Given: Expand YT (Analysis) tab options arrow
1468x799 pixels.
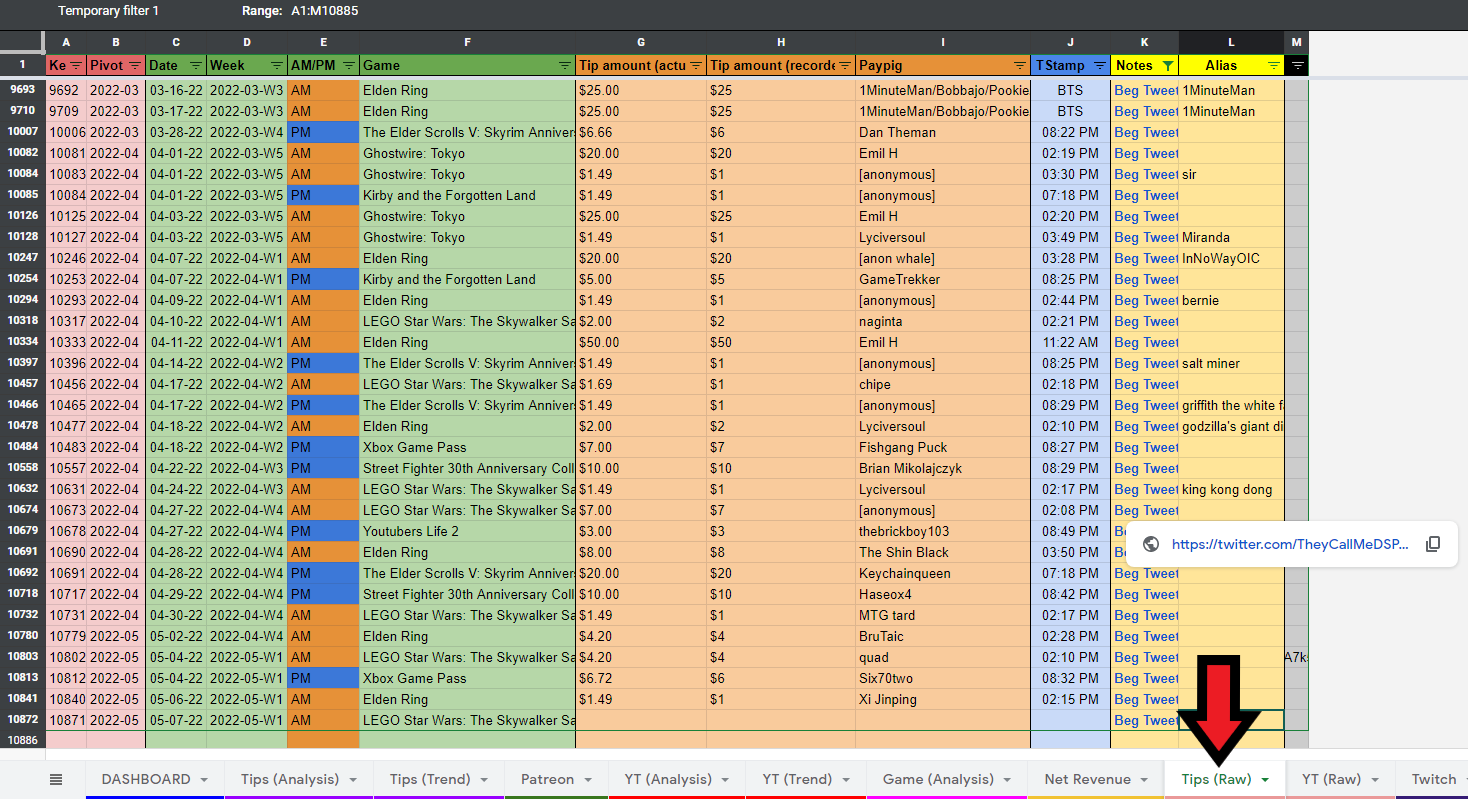Looking at the screenshot, I should click(x=725, y=780).
